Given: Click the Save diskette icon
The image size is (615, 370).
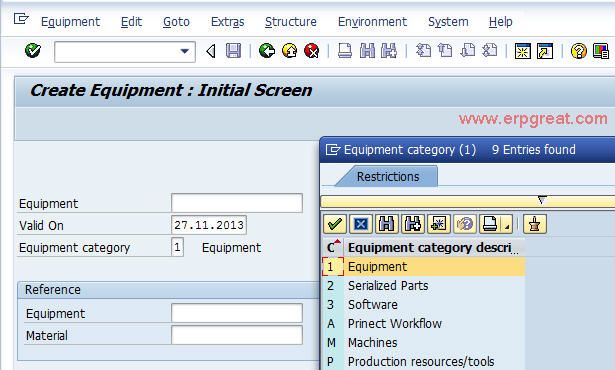Looking at the screenshot, I should (233, 51).
